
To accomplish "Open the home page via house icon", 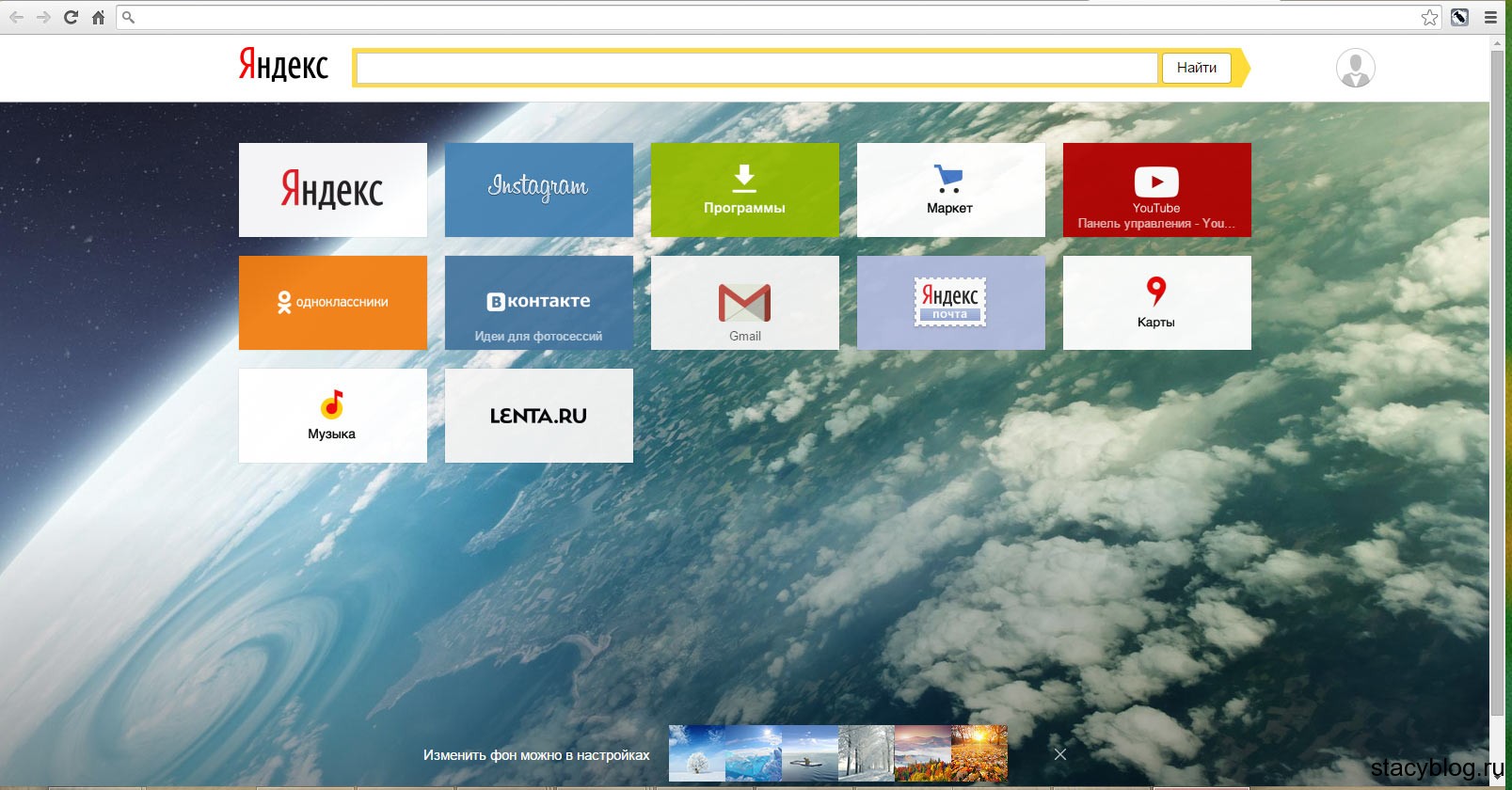I will coord(98,17).
